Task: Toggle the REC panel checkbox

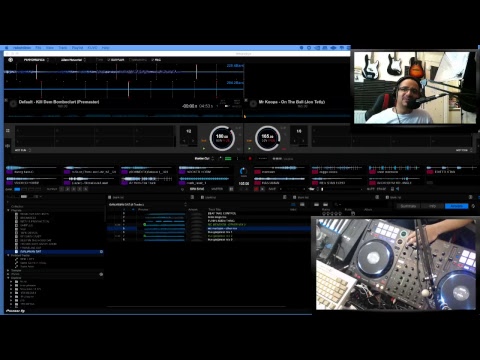Action: click(x=156, y=60)
